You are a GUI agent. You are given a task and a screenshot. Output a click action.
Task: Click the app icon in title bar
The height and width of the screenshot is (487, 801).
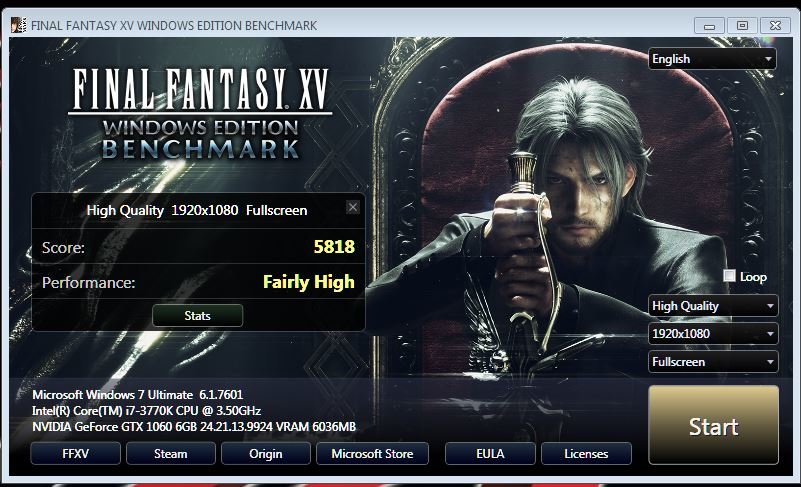point(18,25)
